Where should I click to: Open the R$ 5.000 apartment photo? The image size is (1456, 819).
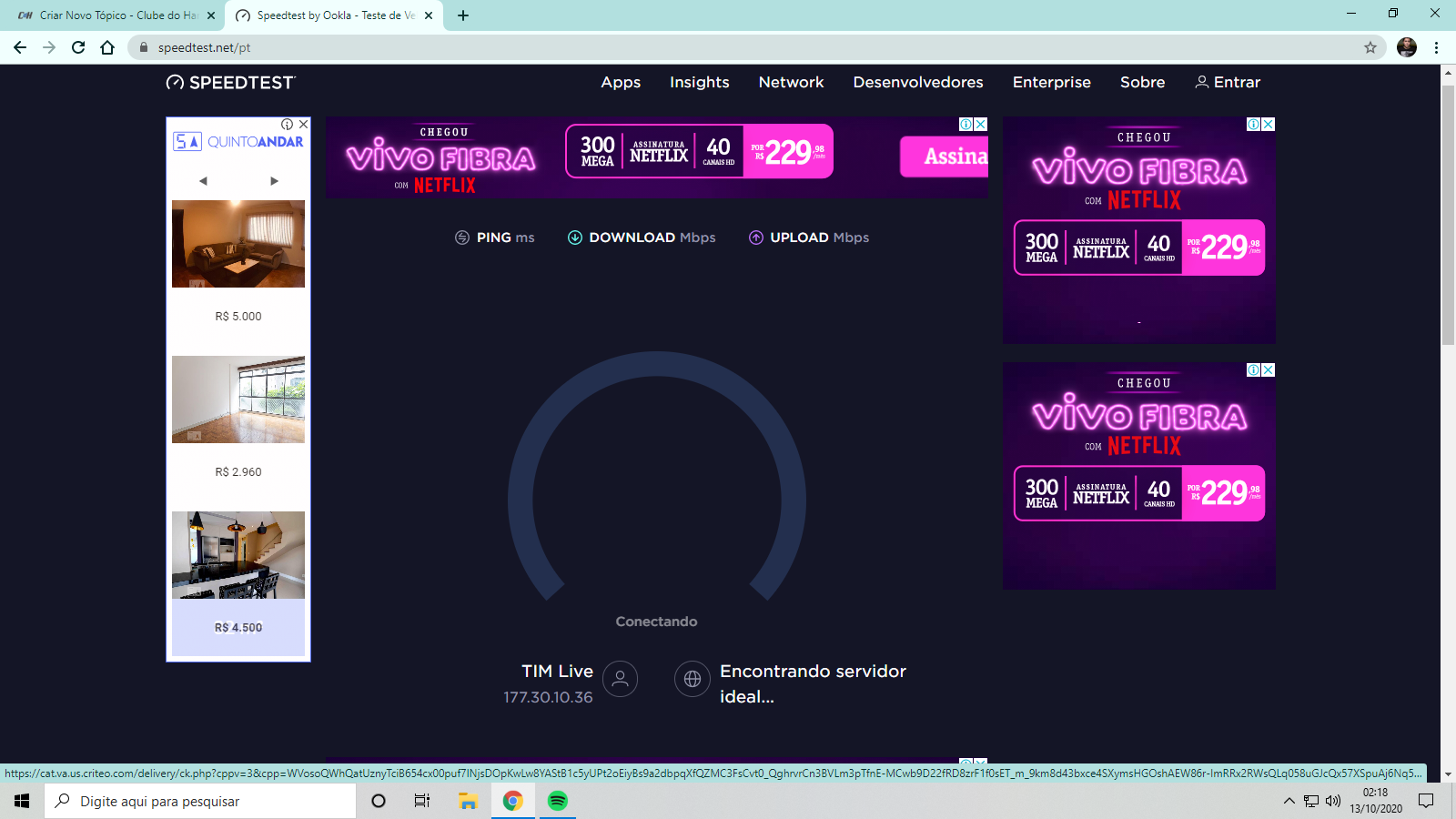click(238, 244)
